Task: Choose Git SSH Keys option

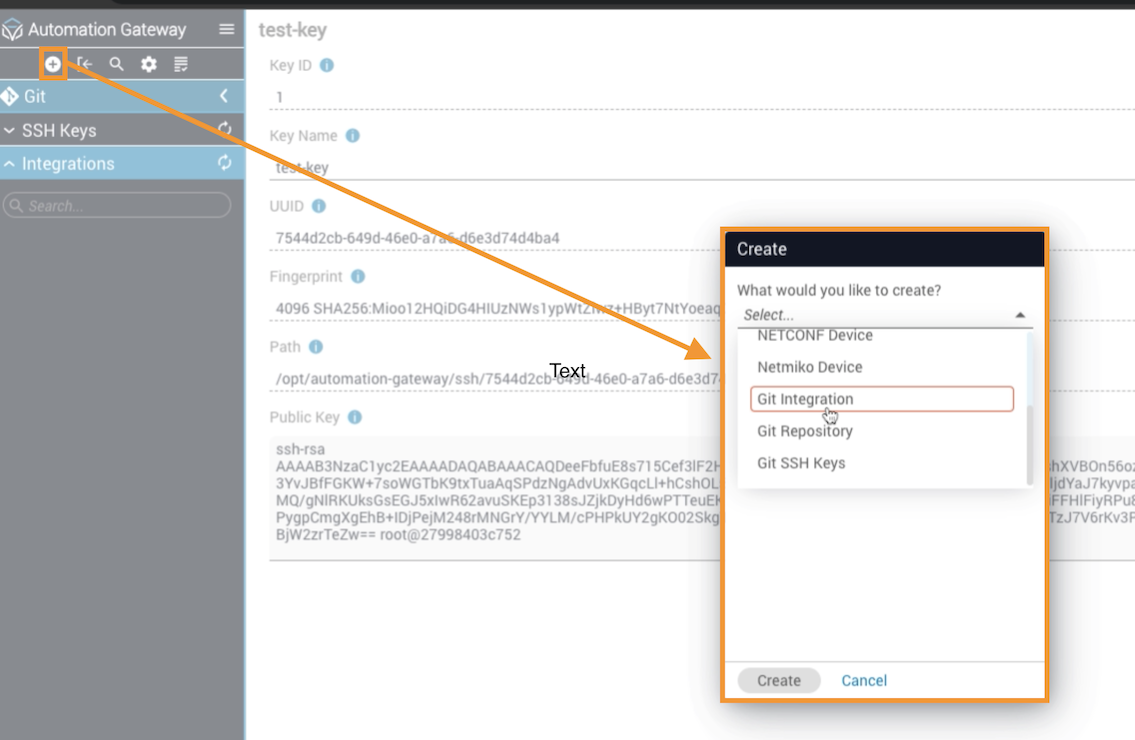Action: click(x=882, y=463)
